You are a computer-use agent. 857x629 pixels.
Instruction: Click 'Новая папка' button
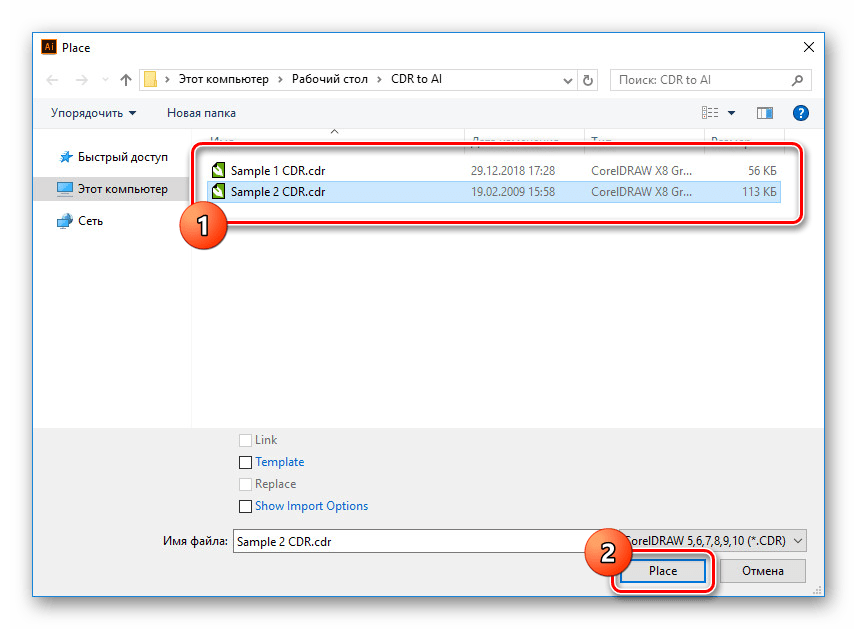[x=201, y=113]
